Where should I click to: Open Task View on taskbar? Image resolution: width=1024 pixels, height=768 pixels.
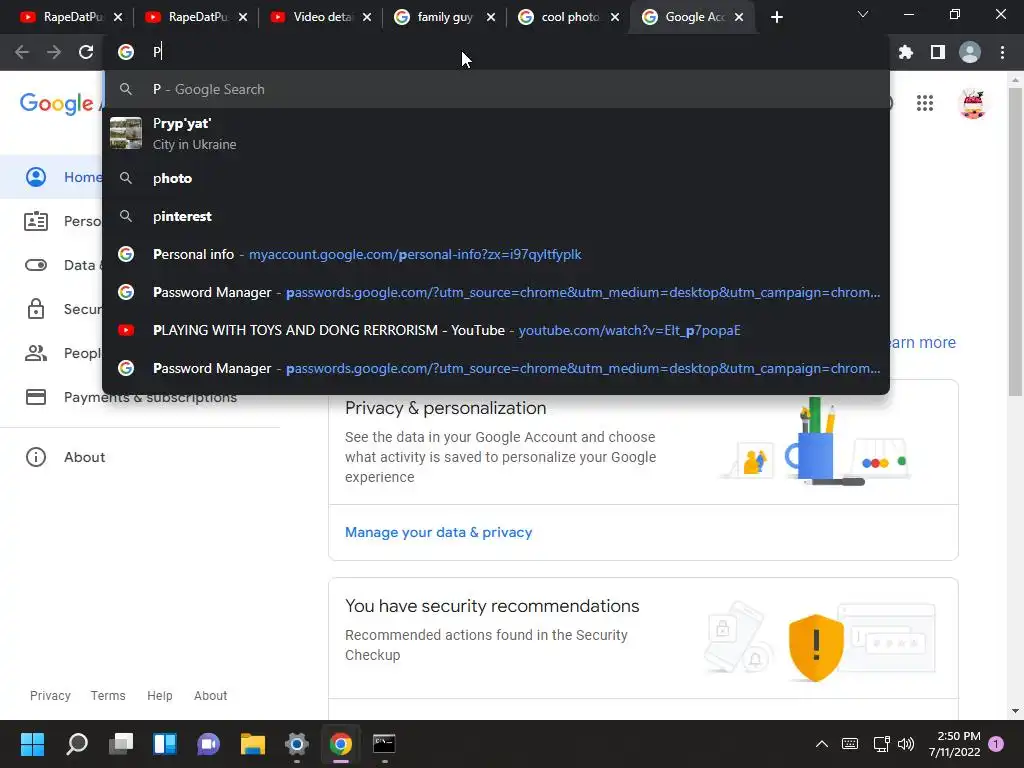tap(121, 744)
